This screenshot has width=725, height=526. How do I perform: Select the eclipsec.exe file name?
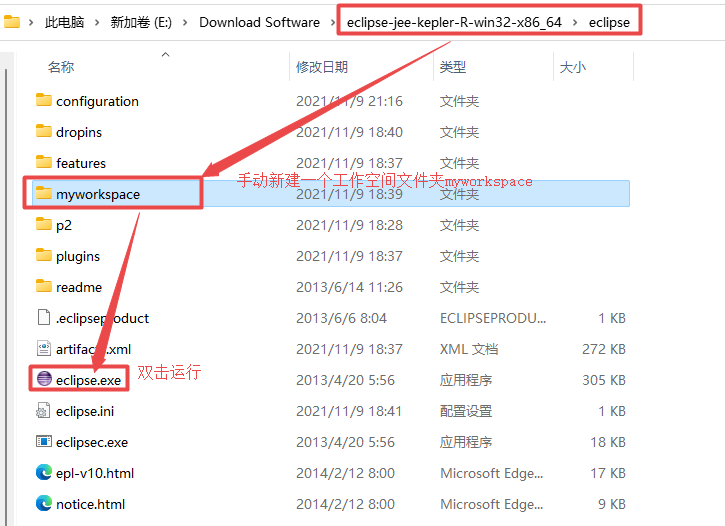point(92,442)
